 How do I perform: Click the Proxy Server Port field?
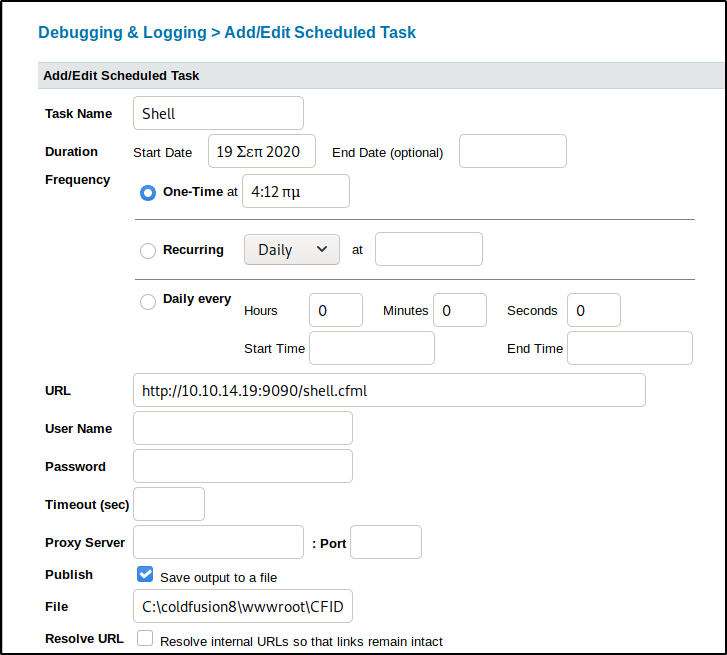pos(386,542)
